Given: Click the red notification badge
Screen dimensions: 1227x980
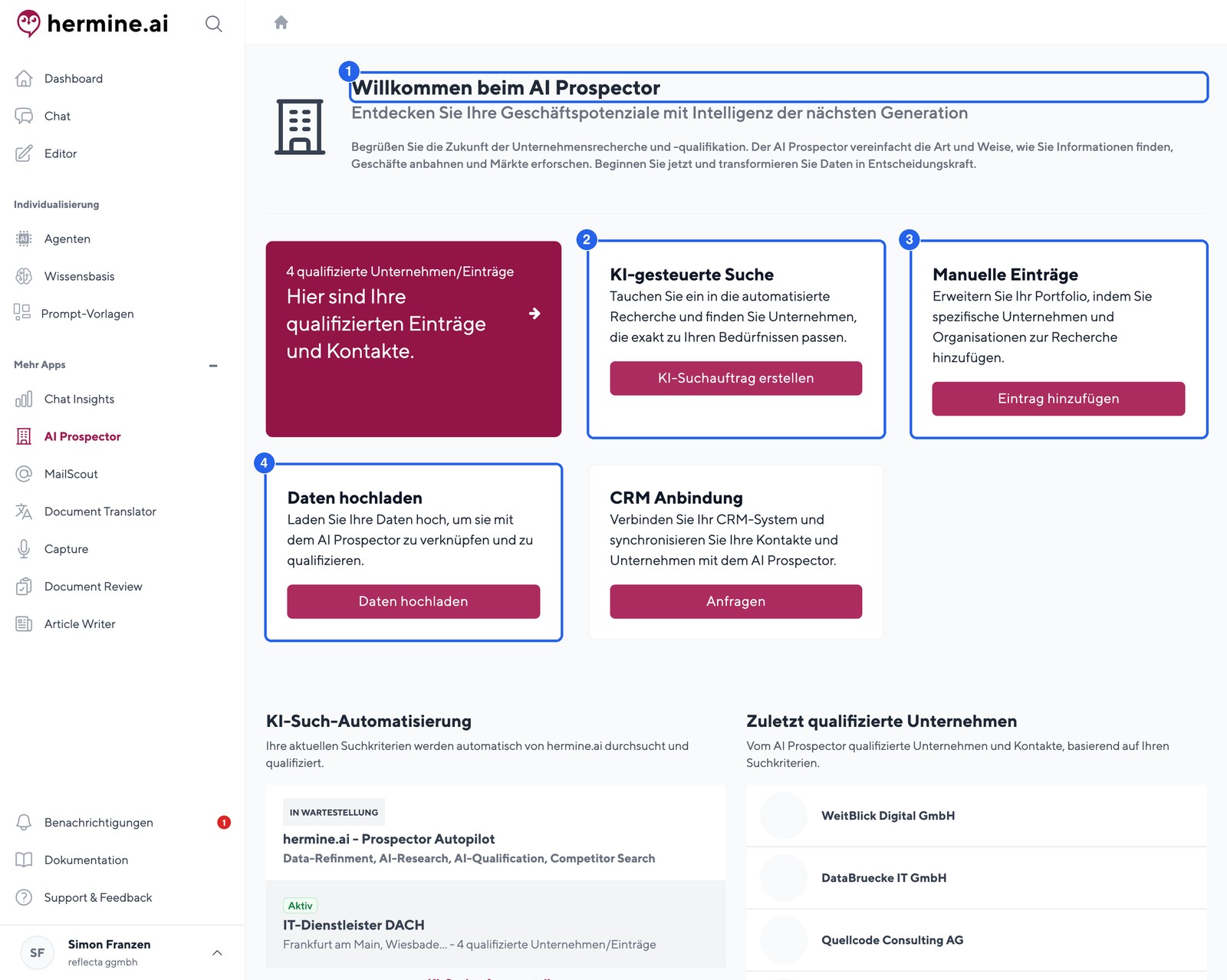Looking at the screenshot, I should click(x=224, y=822).
